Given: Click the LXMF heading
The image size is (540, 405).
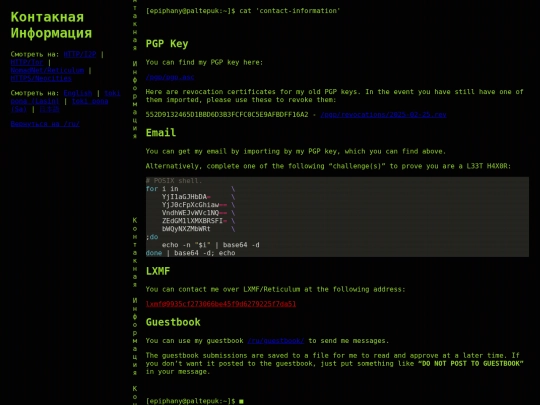Looking at the screenshot, I should pos(158,271).
